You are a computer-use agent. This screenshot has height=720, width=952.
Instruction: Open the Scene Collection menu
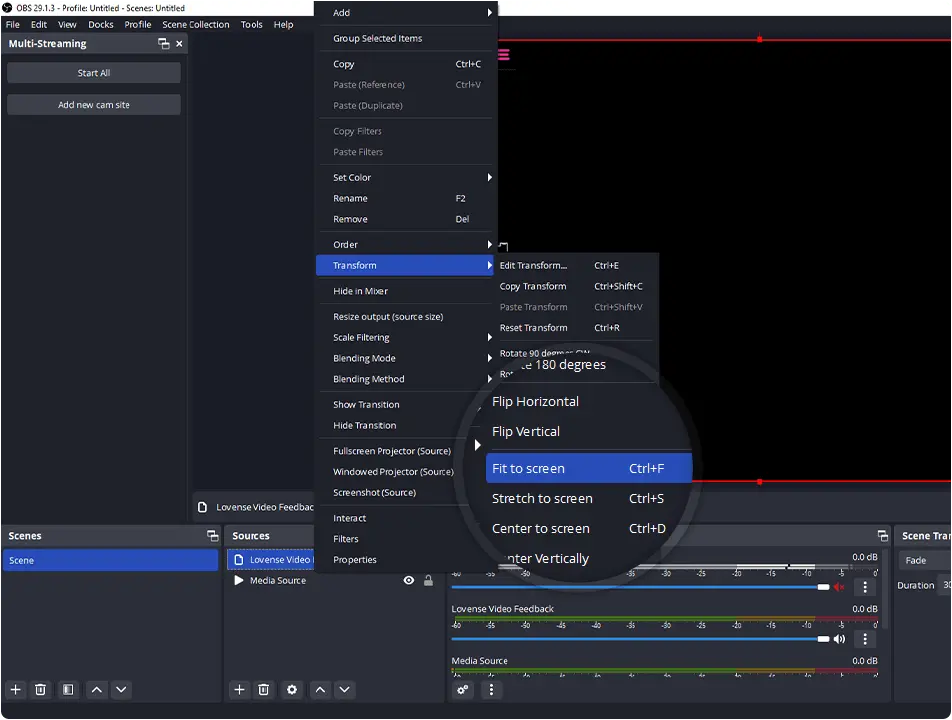(x=196, y=24)
